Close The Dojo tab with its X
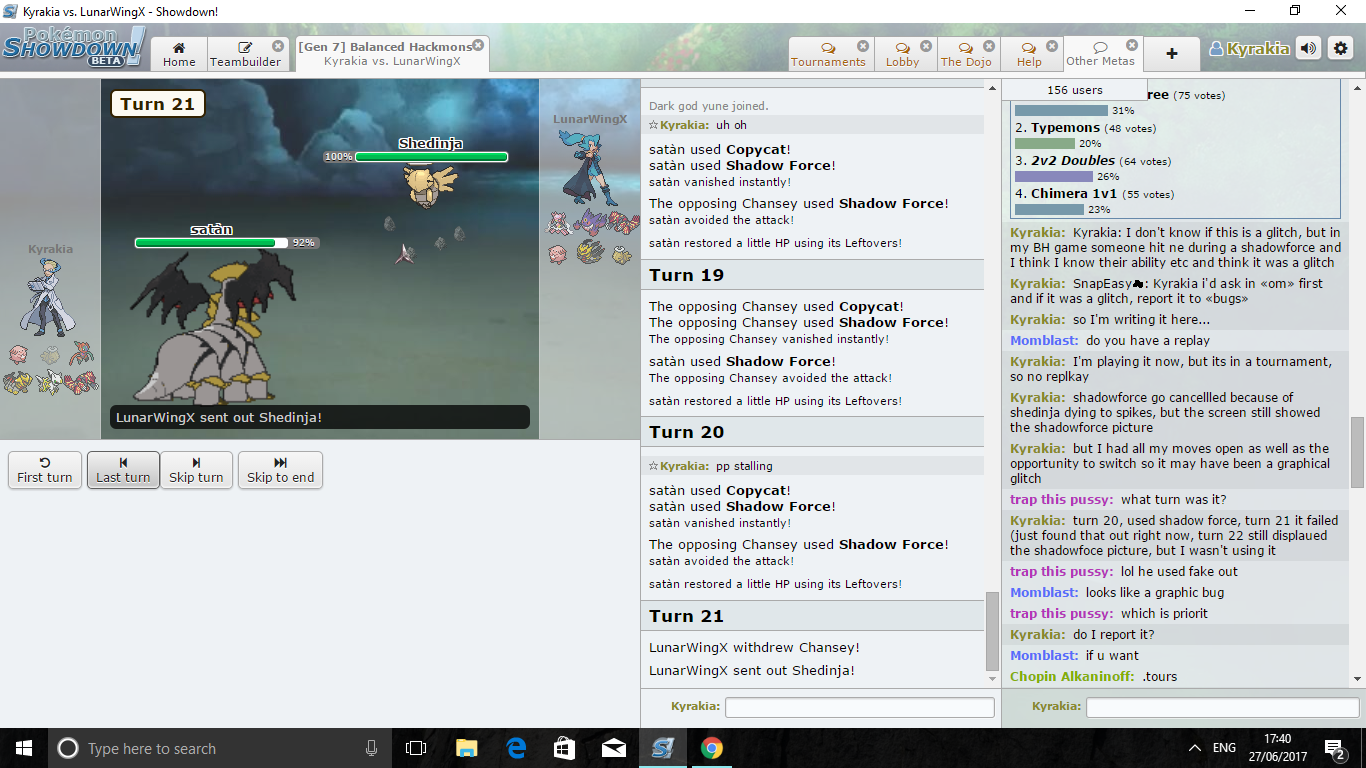This screenshot has width=1366, height=768. (989, 46)
